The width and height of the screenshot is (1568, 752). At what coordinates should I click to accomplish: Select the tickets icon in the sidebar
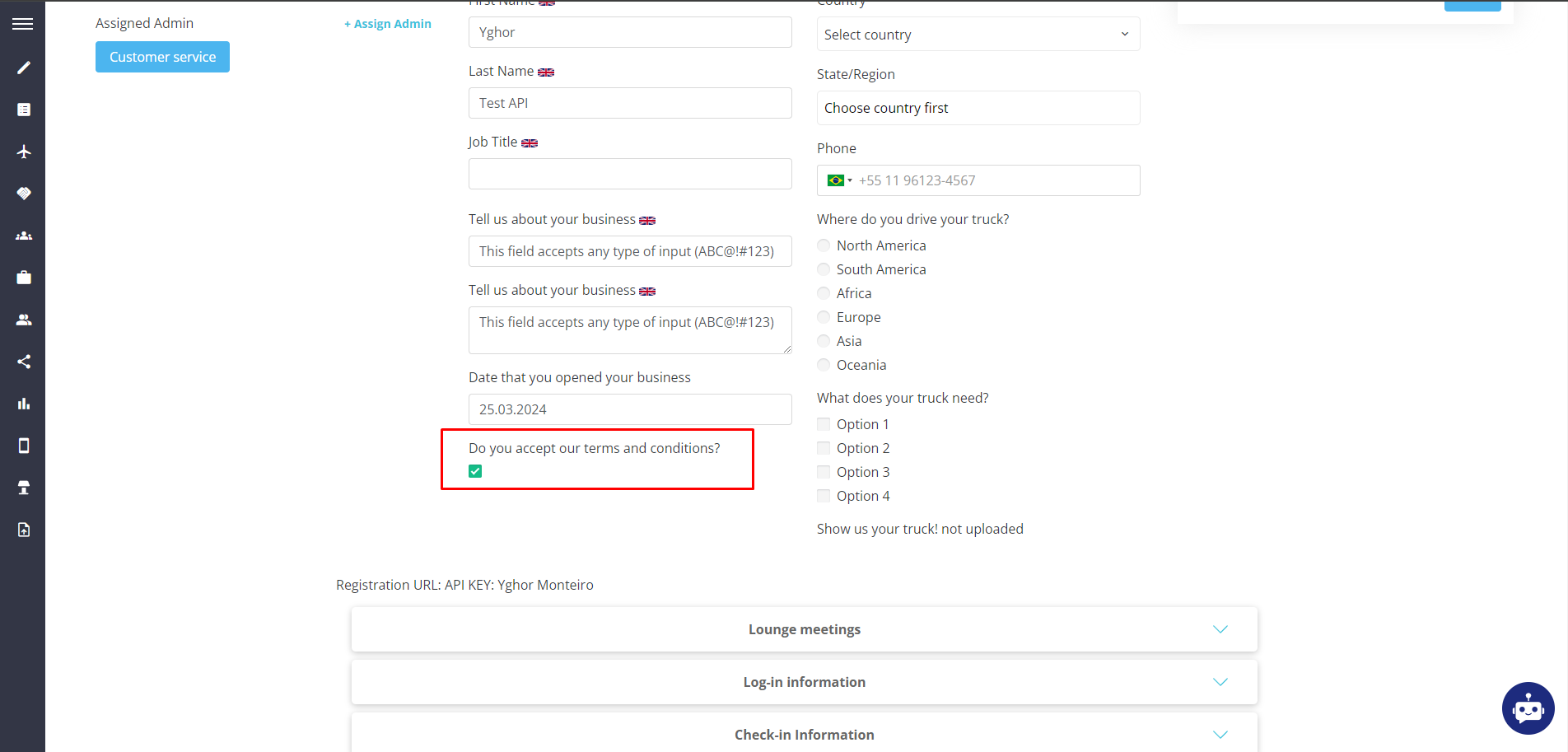click(22, 194)
